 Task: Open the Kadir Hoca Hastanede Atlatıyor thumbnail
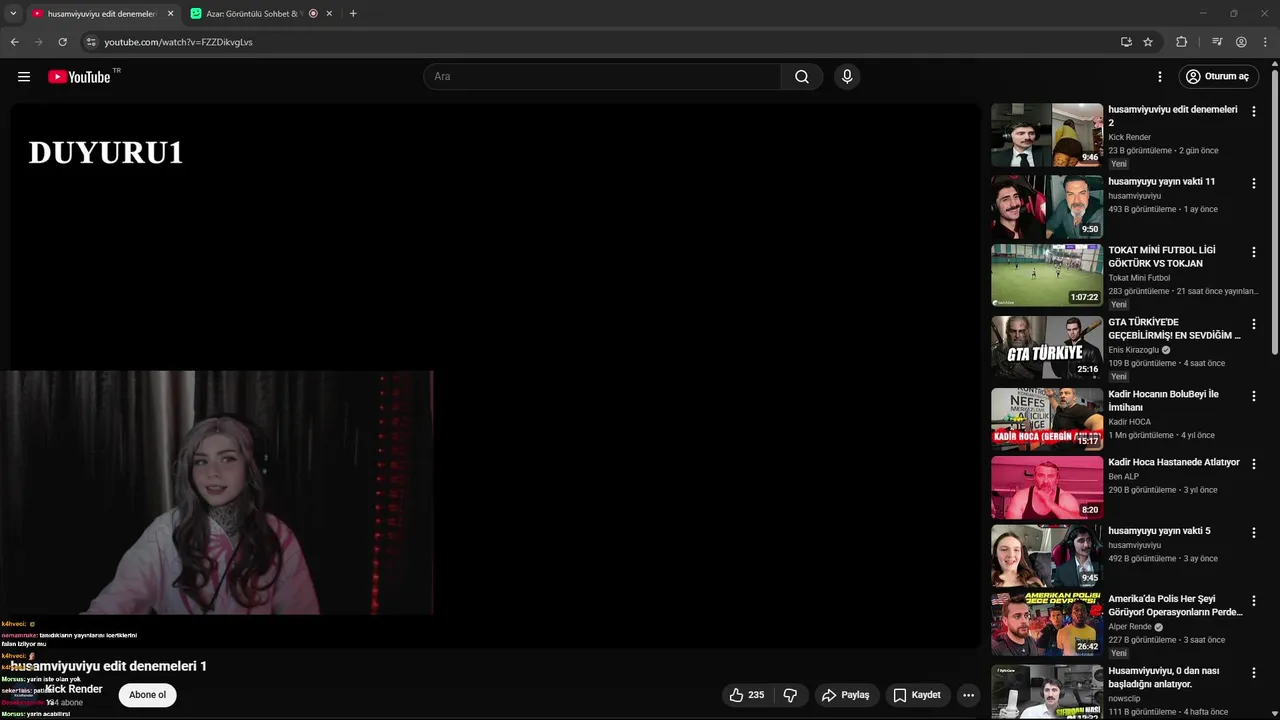[x=1047, y=487]
